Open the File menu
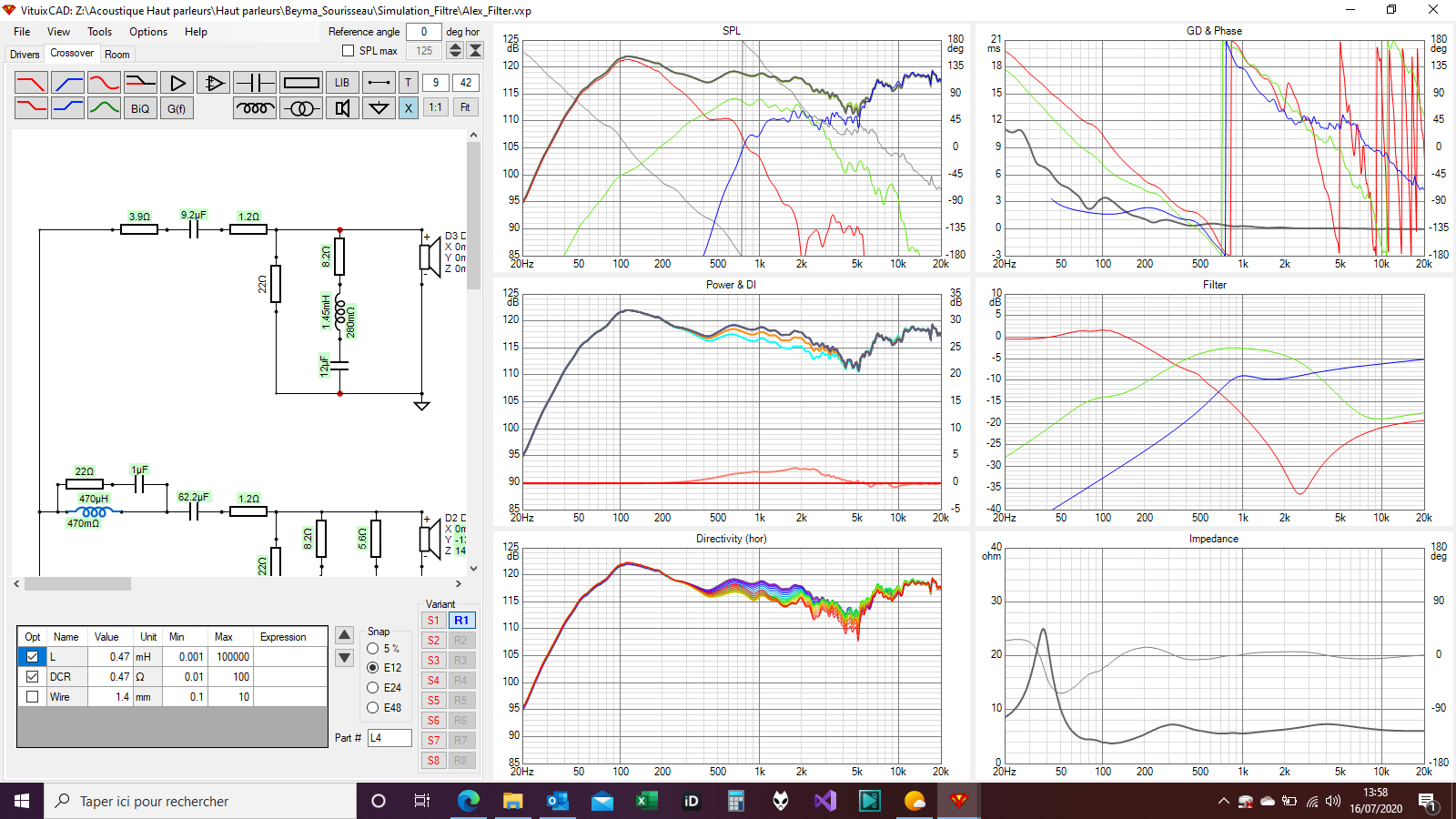Screen dimensions: 1456x819 22,32
